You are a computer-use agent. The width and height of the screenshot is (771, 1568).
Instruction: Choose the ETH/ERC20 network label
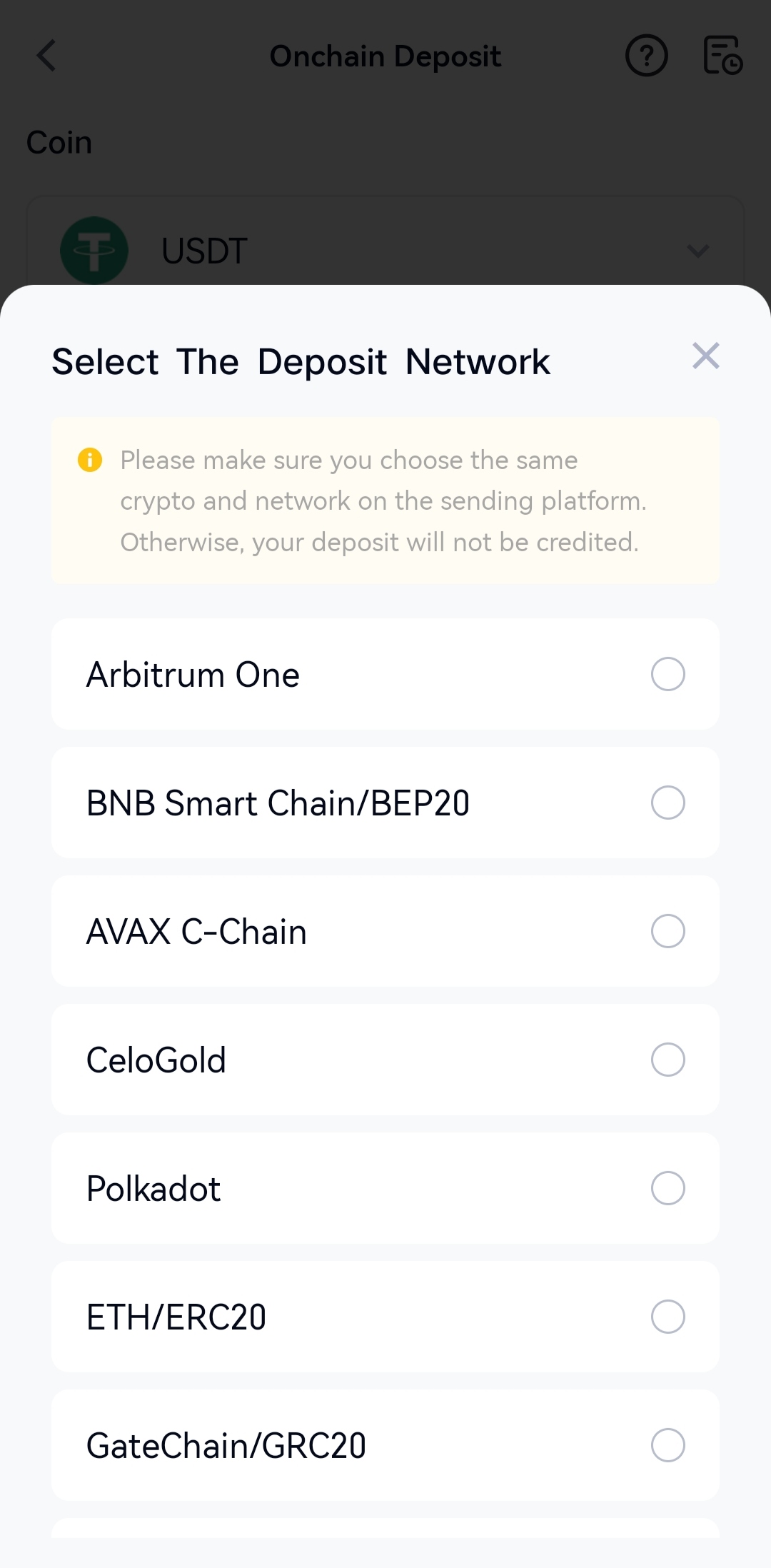point(176,1317)
